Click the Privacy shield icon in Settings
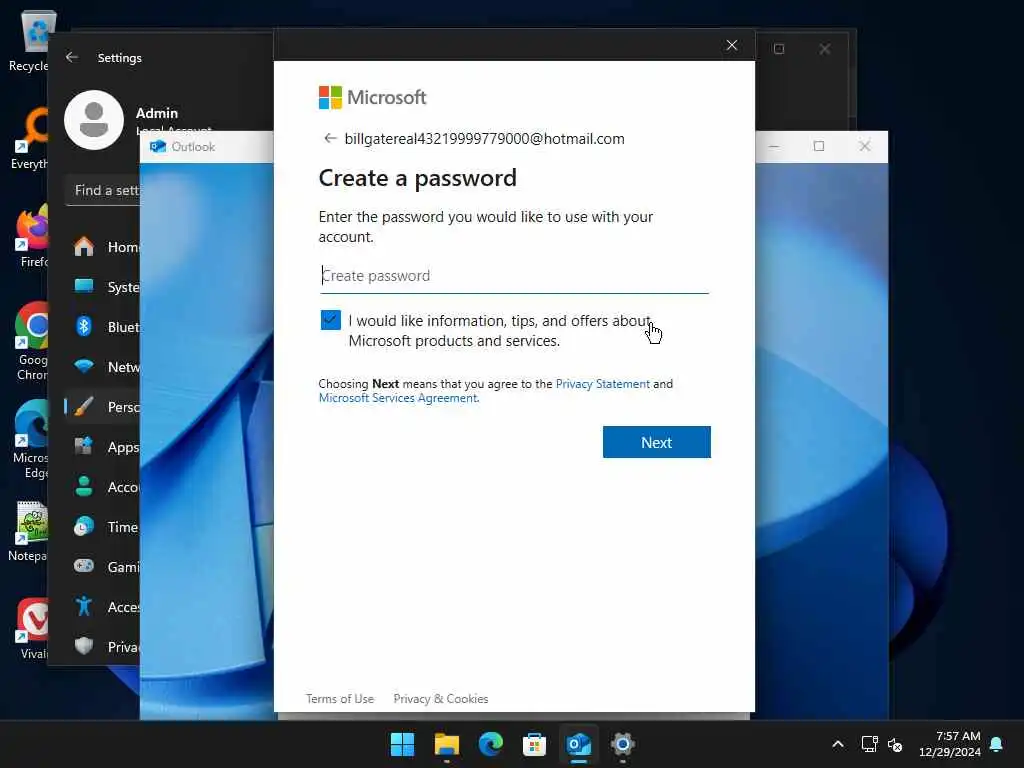This screenshot has width=1024, height=768. point(84,647)
